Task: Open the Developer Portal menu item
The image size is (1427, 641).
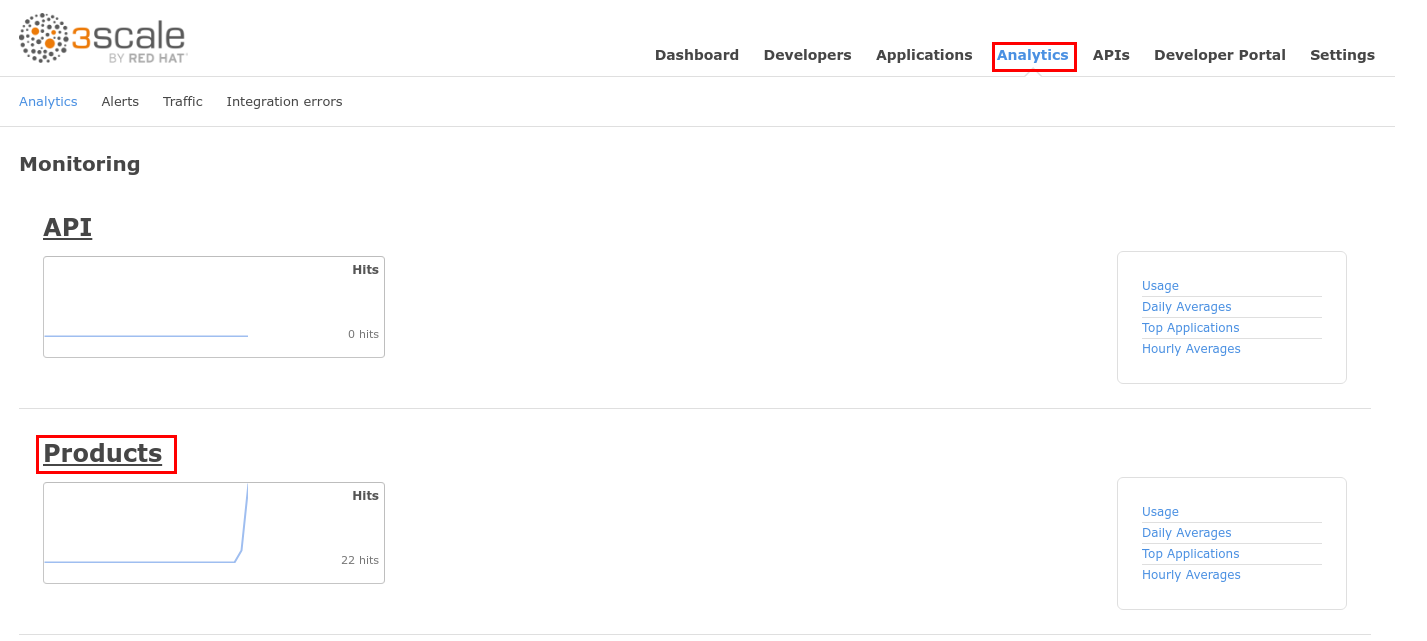Action: 1219,55
